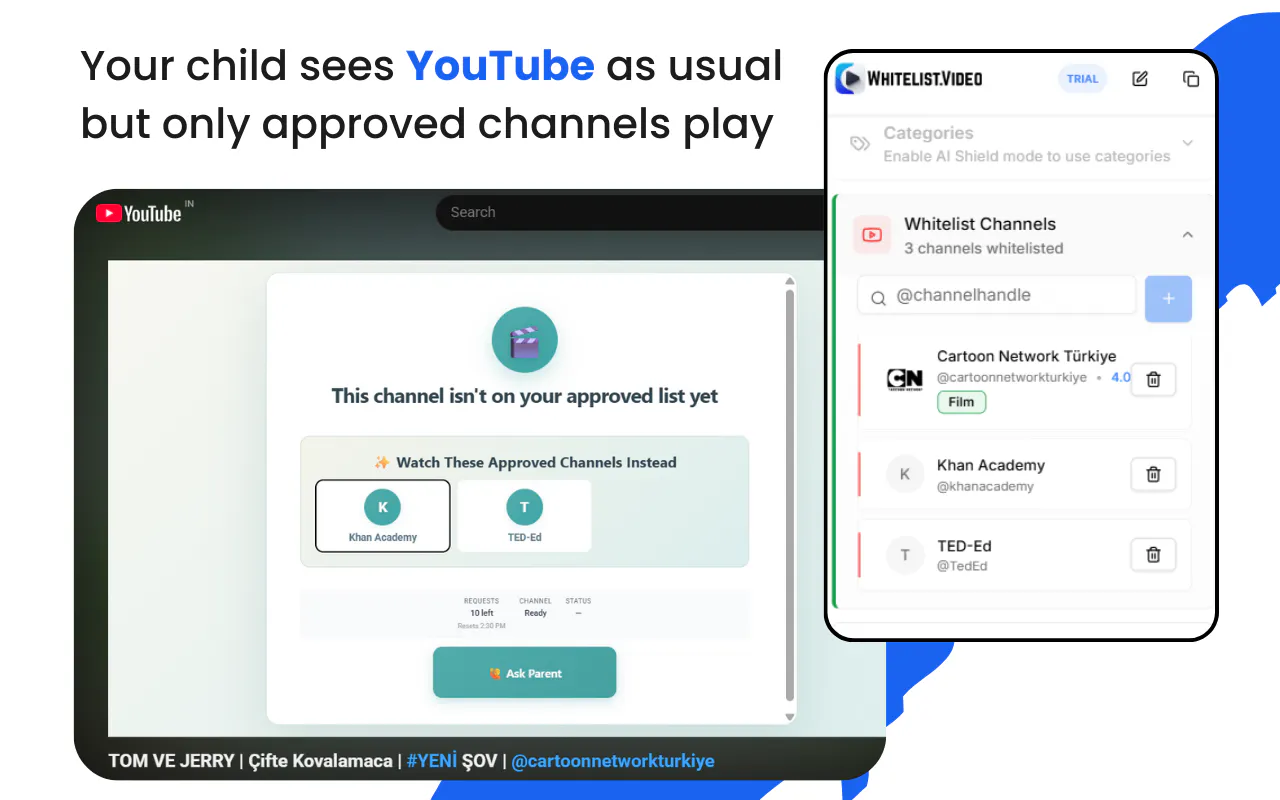This screenshot has width=1280, height=800.
Task: Open the edit pencil icon in extension header
Action: (1140, 79)
